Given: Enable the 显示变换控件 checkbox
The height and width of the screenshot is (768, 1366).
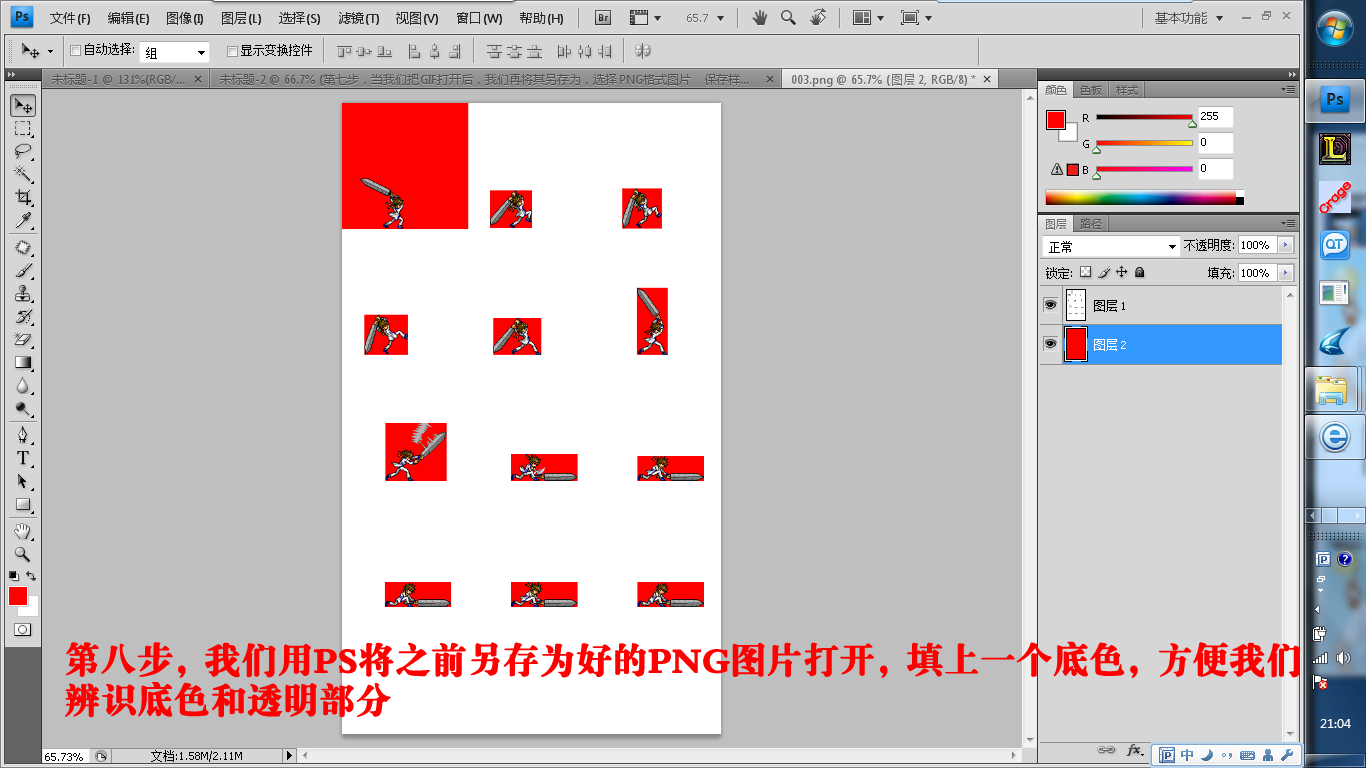Looking at the screenshot, I should click(233, 51).
